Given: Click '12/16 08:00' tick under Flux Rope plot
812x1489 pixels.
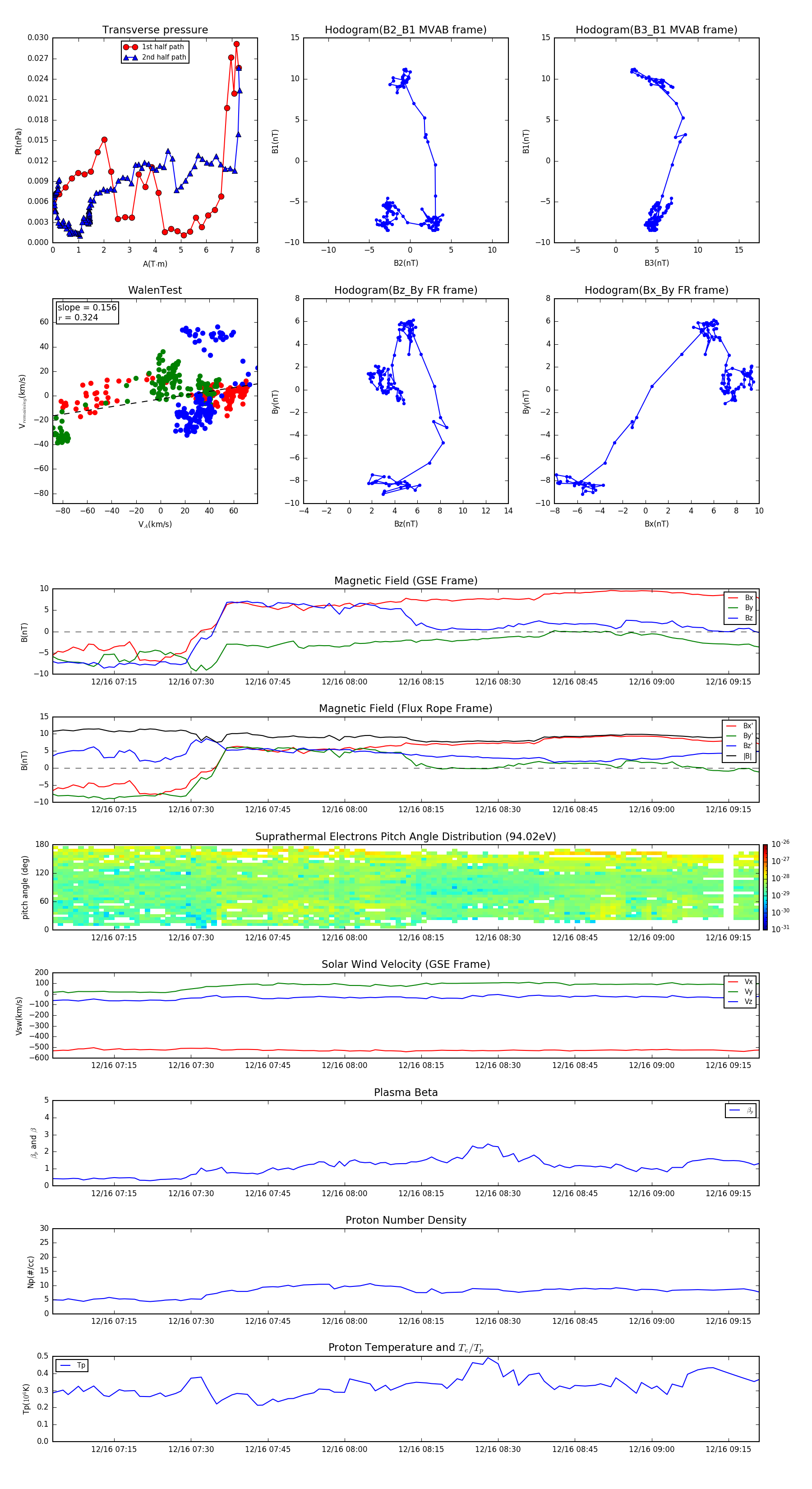Looking at the screenshot, I should (345, 810).
